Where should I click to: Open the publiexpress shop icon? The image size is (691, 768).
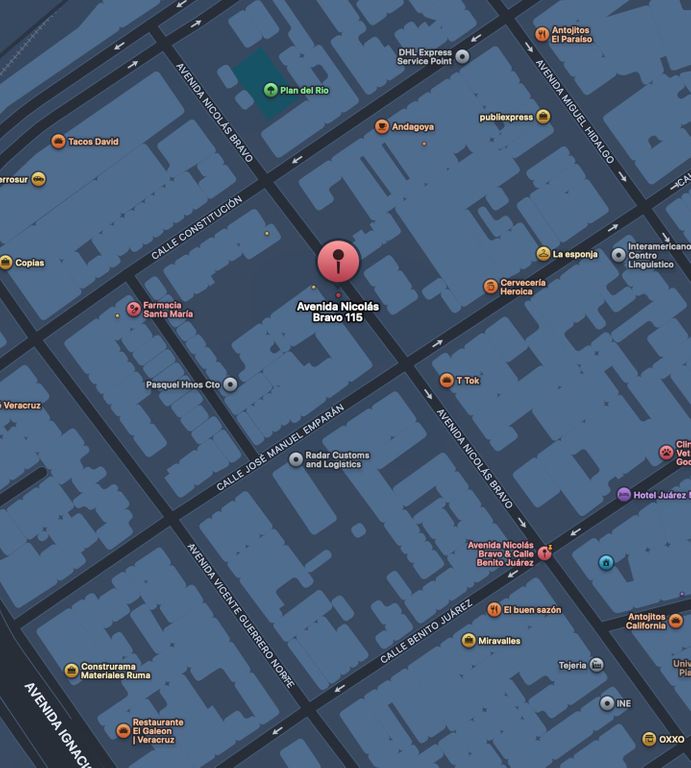pyautogui.click(x=543, y=117)
